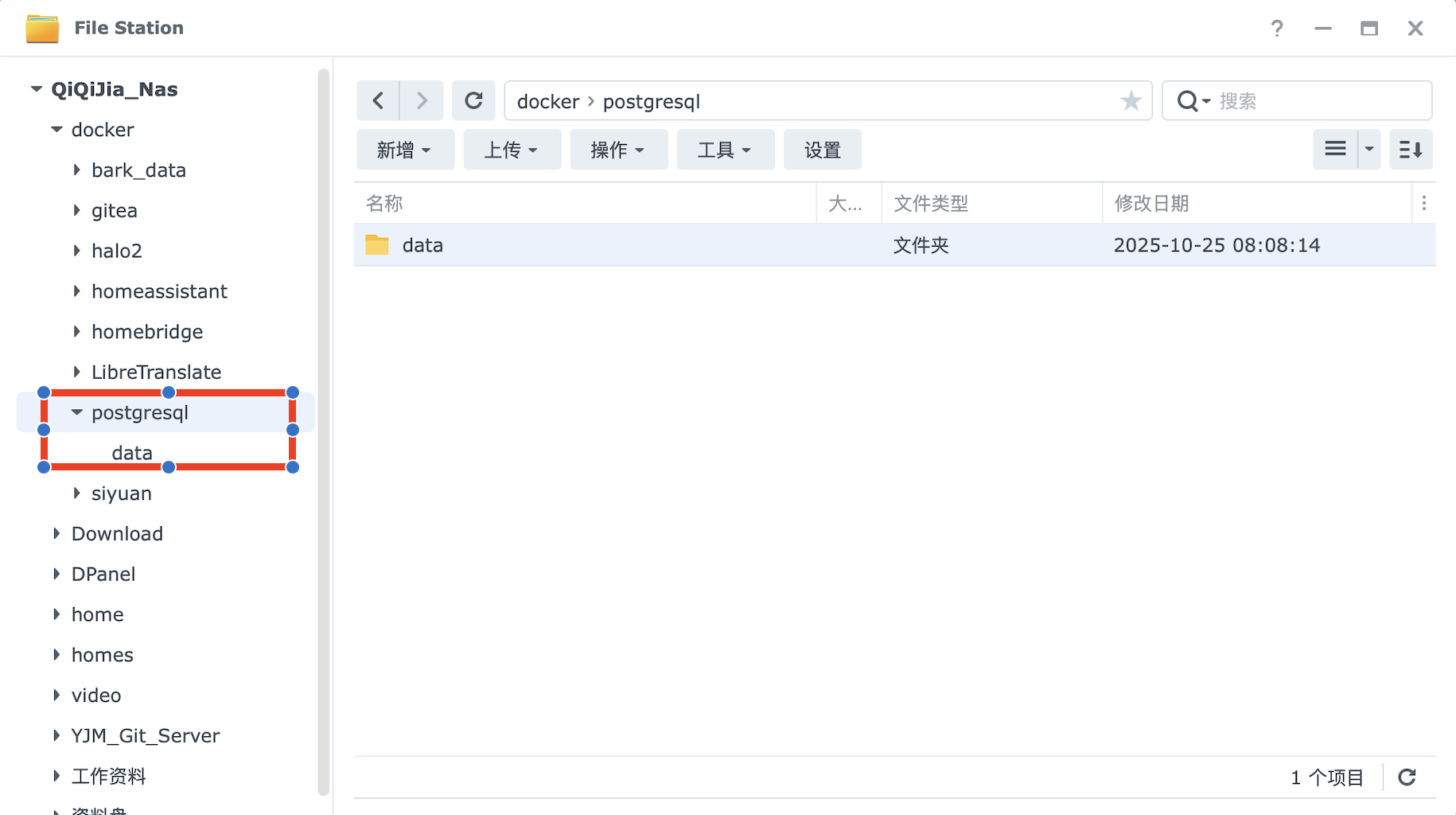The width and height of the screenshot is (1456, 815).
Task: Click the back navigation arrow
Action: coord(378,101)
